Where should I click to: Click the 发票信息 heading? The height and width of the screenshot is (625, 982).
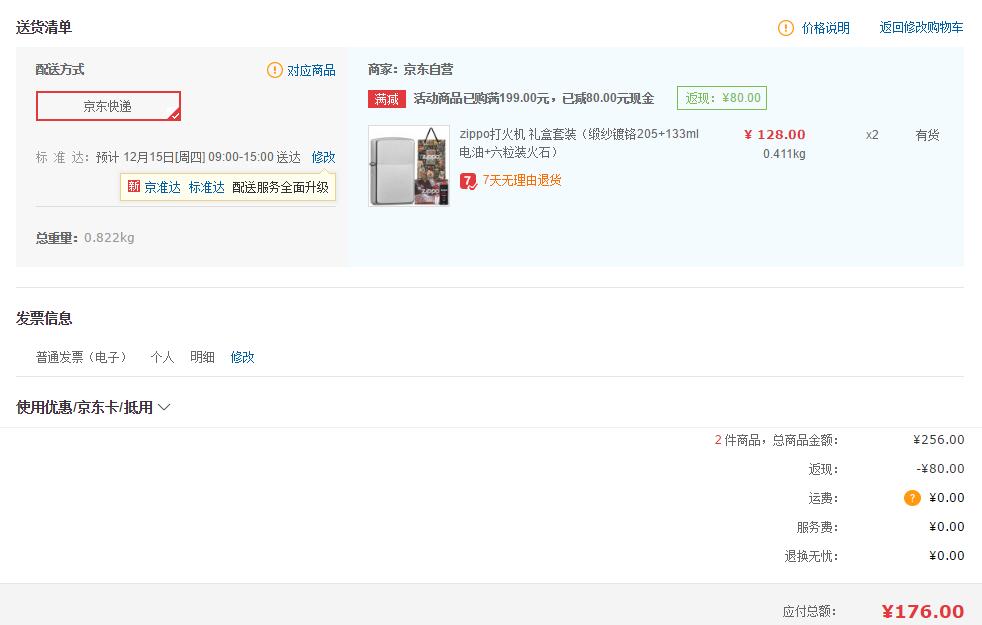click(x=44, y=318)
